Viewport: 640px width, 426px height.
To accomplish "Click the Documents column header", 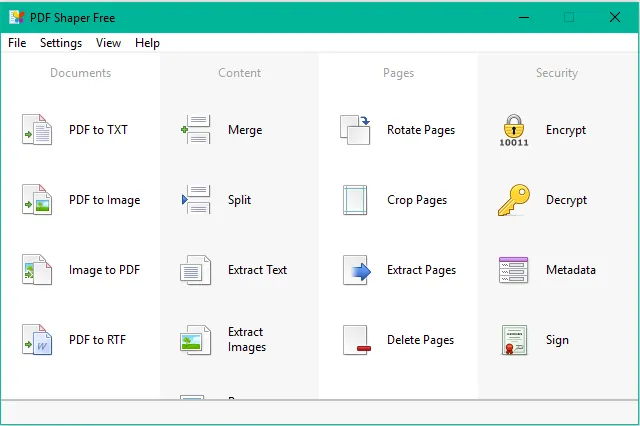I will coord(80,73).
